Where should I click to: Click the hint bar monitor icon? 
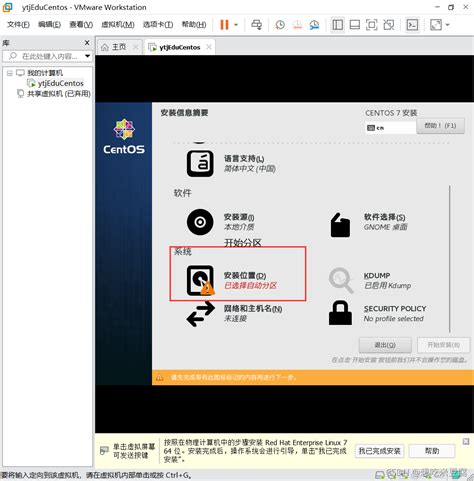coord(104,451)
